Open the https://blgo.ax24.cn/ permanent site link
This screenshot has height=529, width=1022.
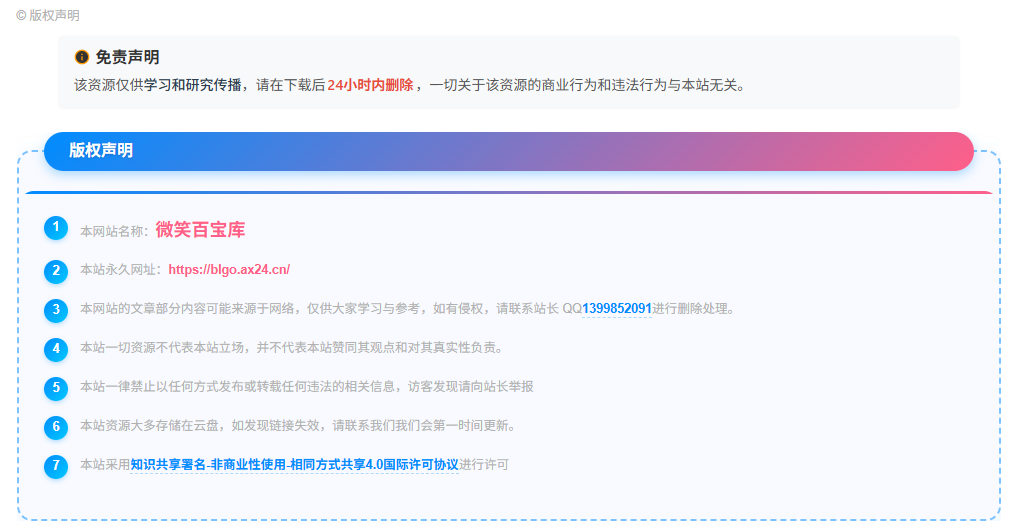coord(229,270)
